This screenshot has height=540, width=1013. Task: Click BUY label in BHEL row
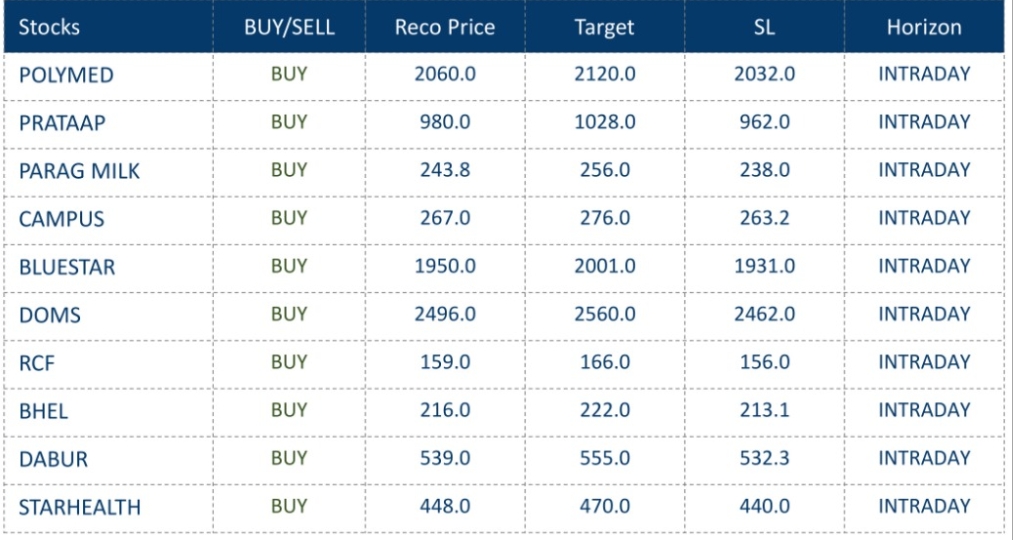click(x=289, y=410)
